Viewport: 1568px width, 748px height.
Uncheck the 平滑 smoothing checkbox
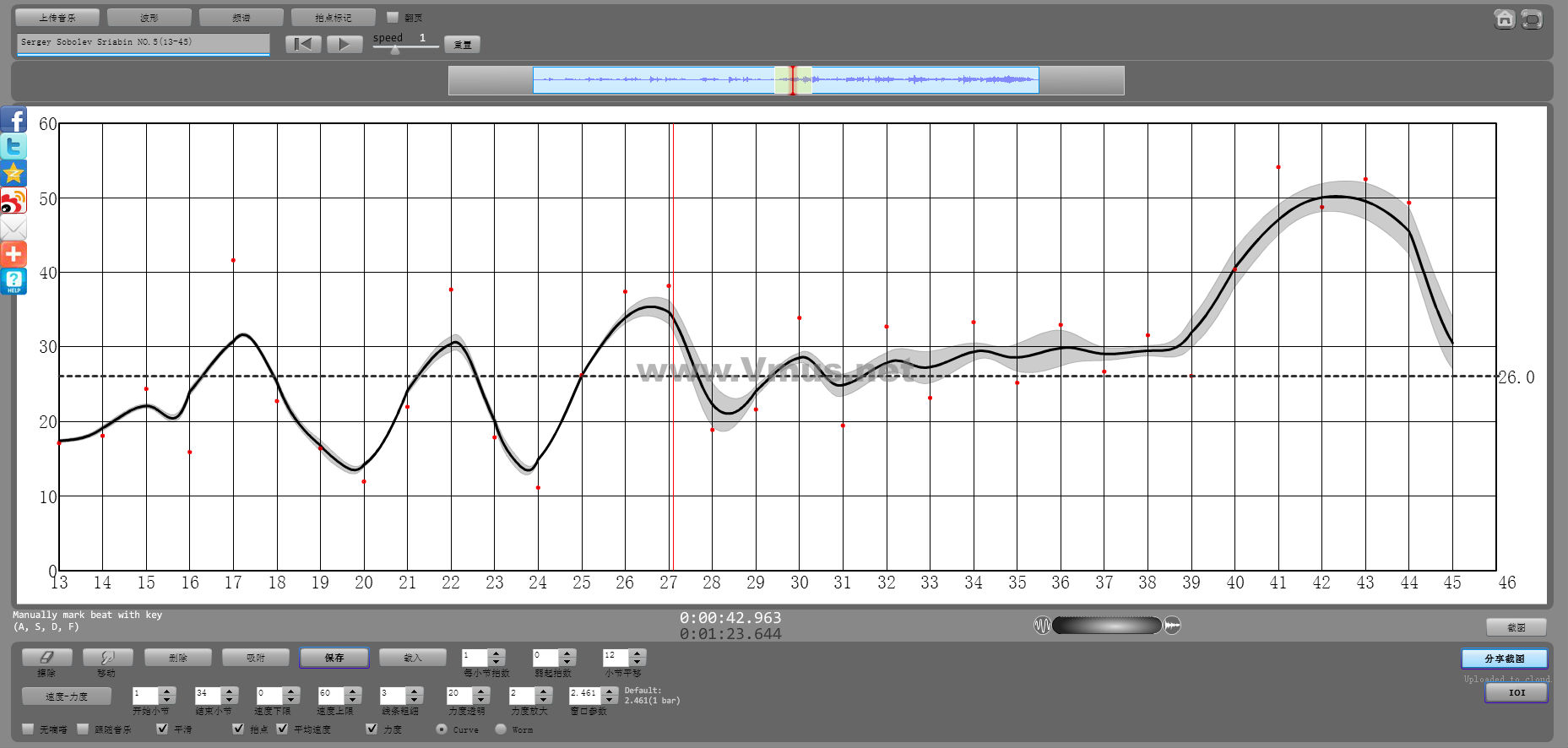click(x=162, y=729)
